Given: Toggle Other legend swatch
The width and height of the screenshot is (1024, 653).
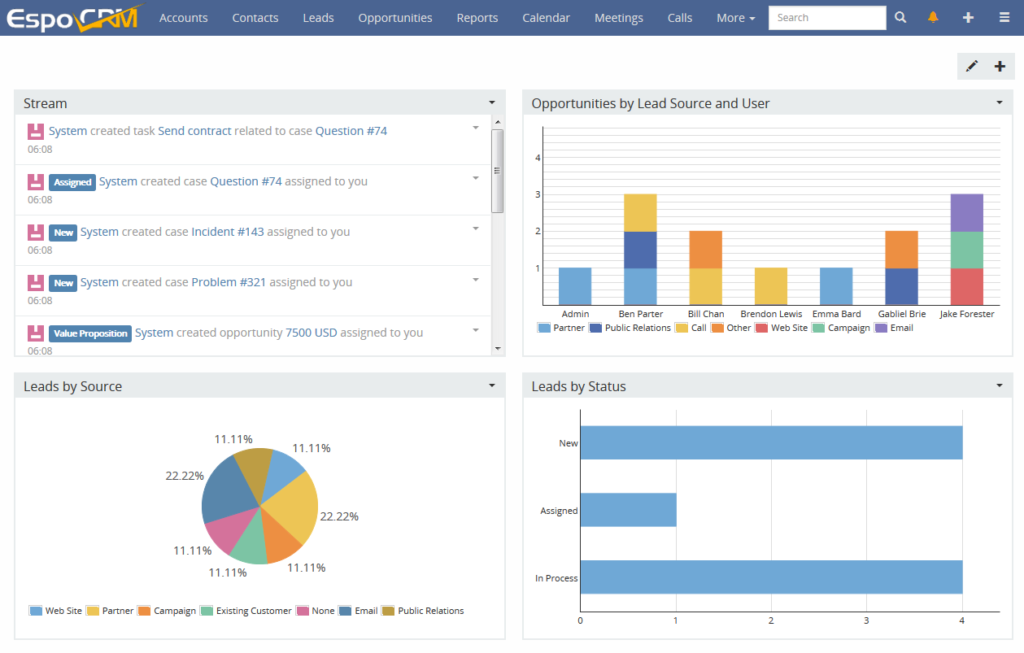Looking at the screenshot, I should (x=718, y=328).
